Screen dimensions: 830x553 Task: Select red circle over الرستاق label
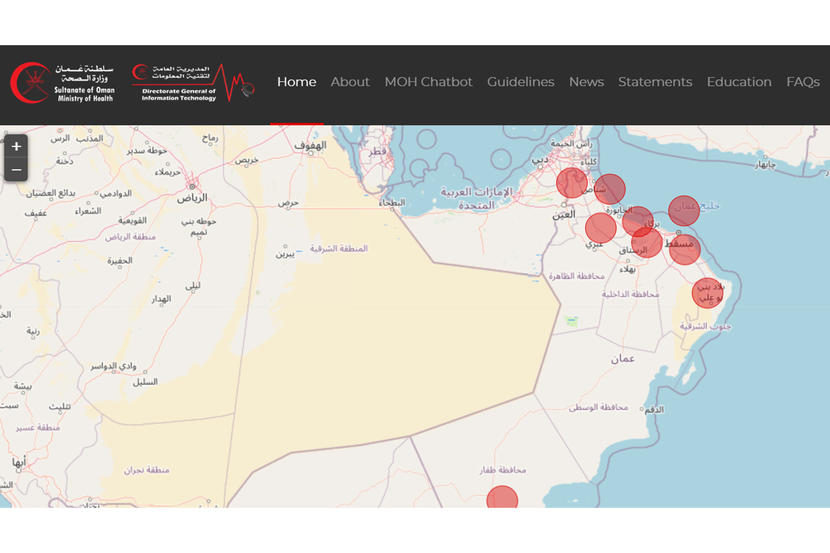point(647,243)
